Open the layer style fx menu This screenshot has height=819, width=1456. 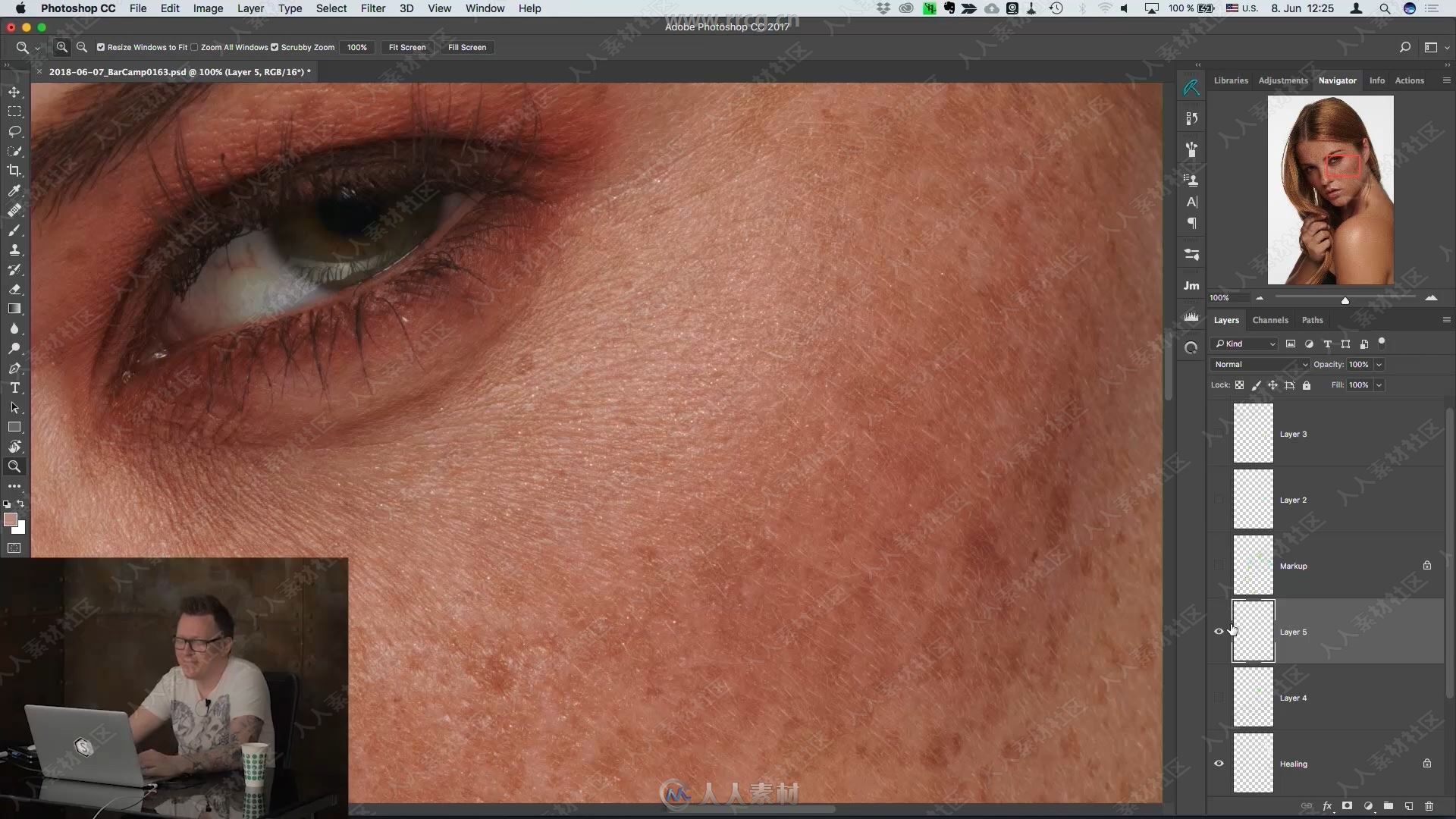pos(1327,806)
